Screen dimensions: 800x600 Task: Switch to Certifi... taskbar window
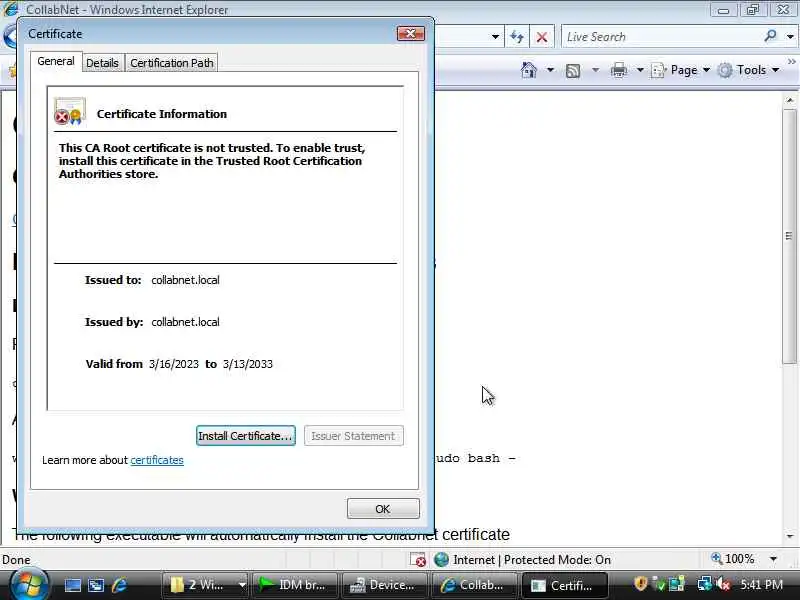coord(564,585)
